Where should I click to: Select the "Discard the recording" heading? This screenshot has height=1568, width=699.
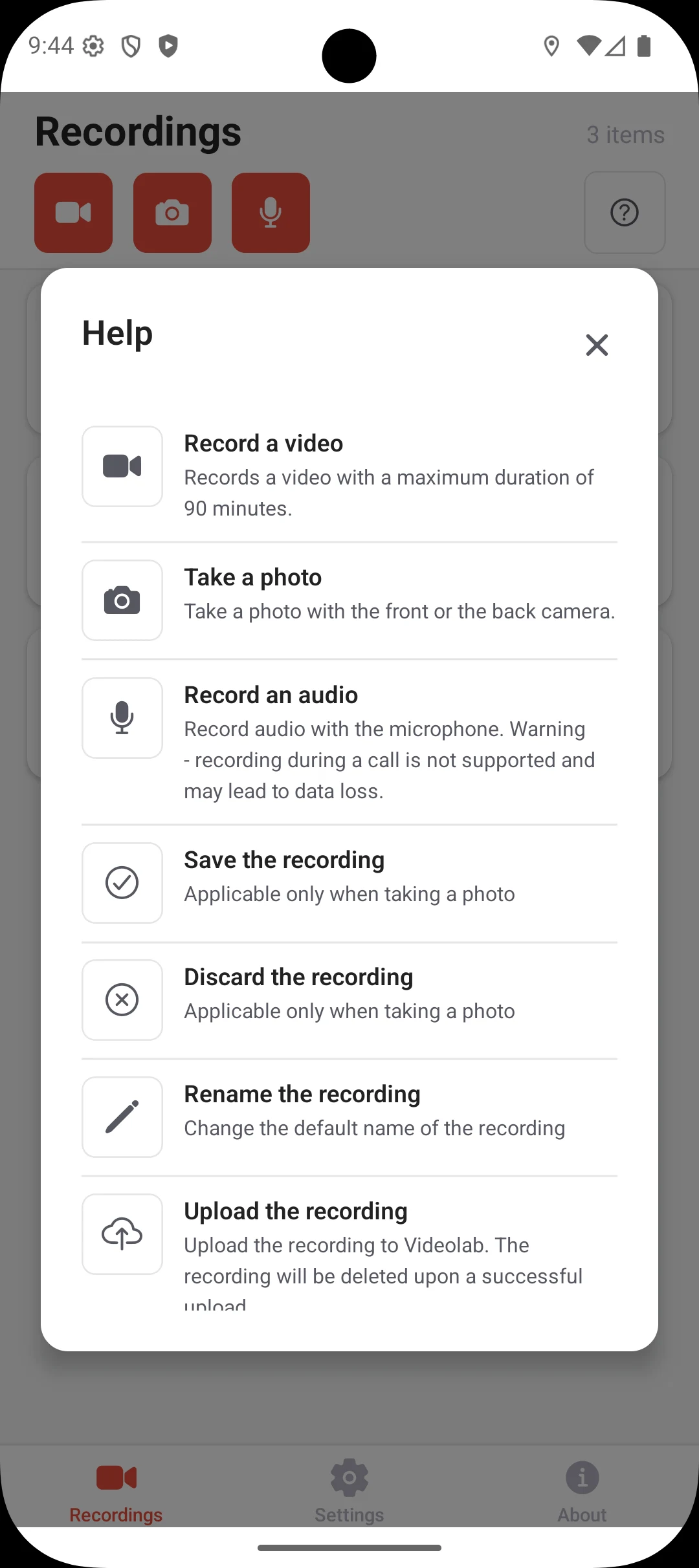298,977
